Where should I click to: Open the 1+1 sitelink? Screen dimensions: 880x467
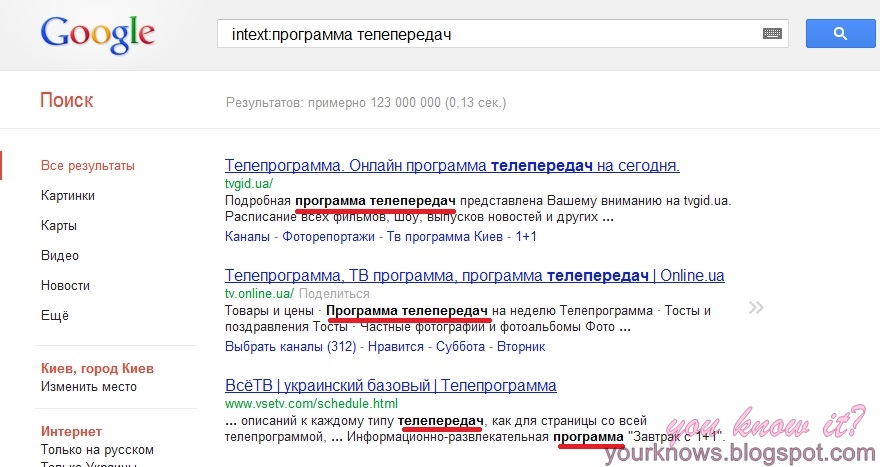coord(526,236)
